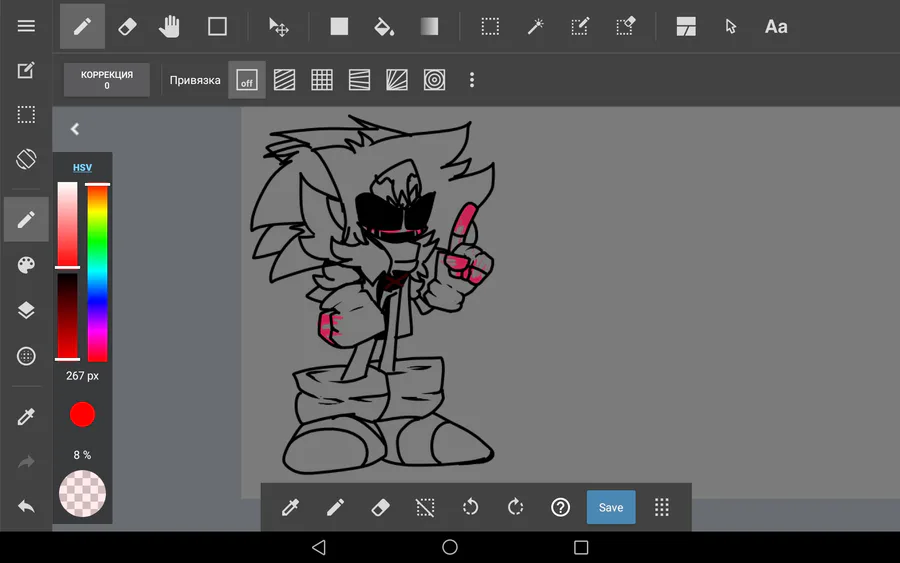Open the hamburger main menu
Viewport: 900px width, 563px height.
pyautogui.click(x=26, y=26)
